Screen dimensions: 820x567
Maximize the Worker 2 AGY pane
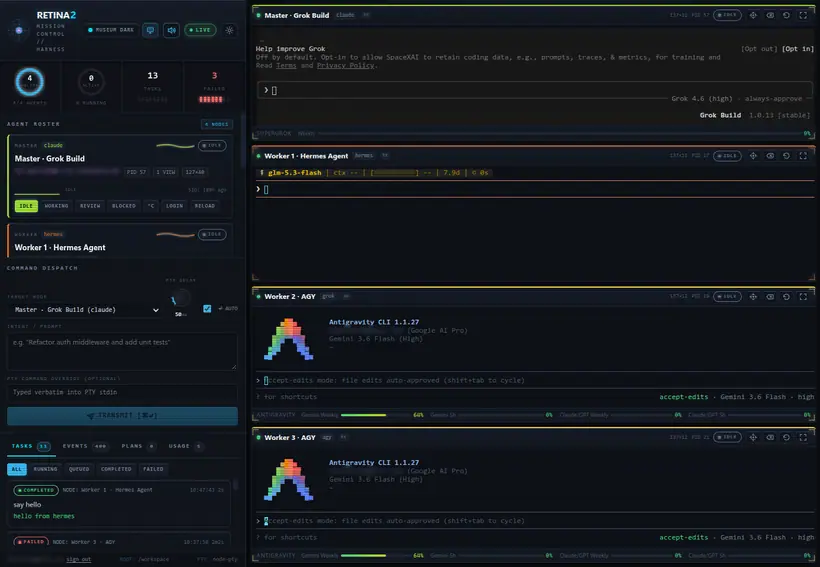coord(803,297)
